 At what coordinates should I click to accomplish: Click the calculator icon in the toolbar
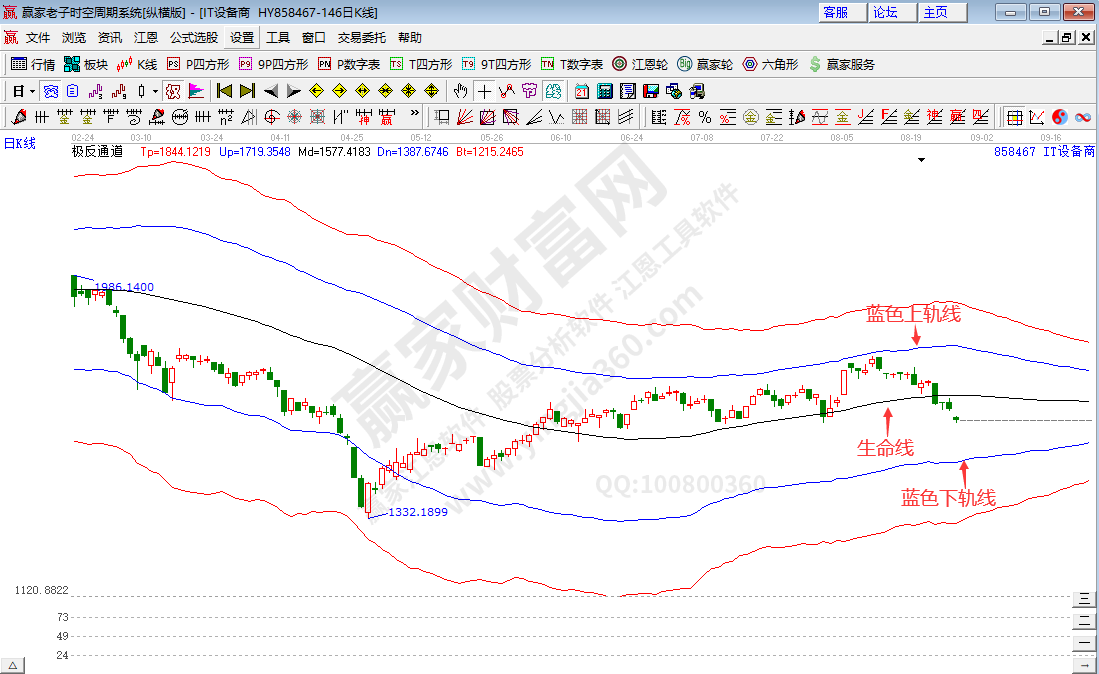pos(604,91)
